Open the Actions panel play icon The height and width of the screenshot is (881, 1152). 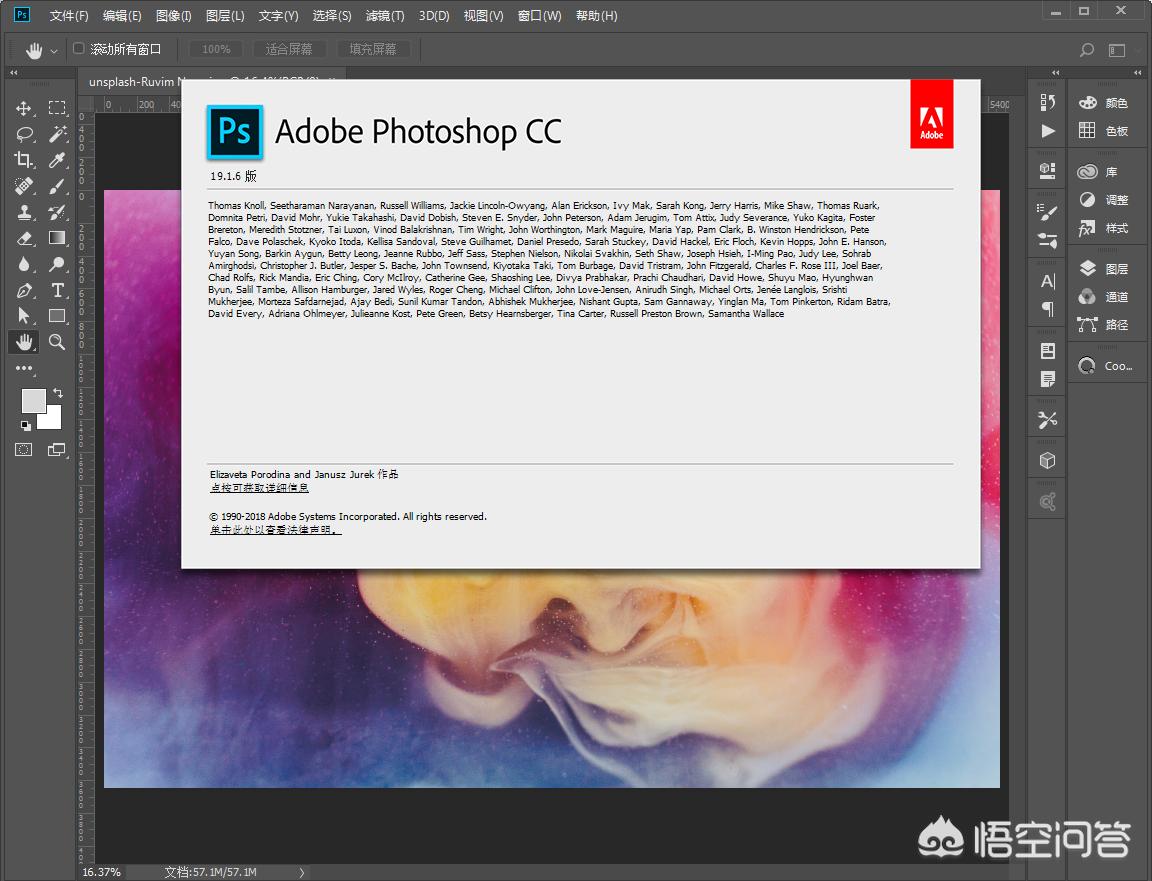1048,131
